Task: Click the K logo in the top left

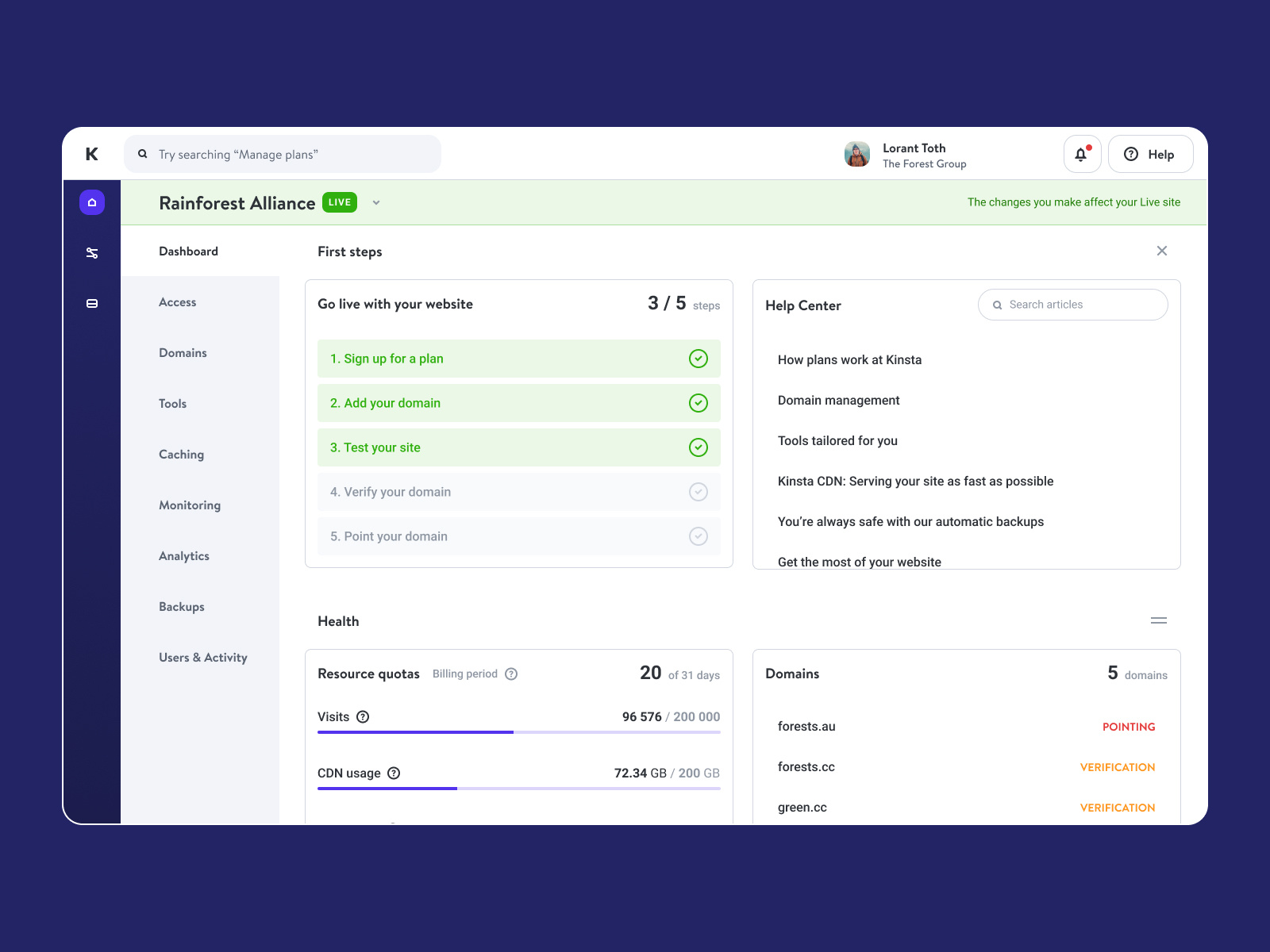Action: pyautogui.click(x=91, y=154)
